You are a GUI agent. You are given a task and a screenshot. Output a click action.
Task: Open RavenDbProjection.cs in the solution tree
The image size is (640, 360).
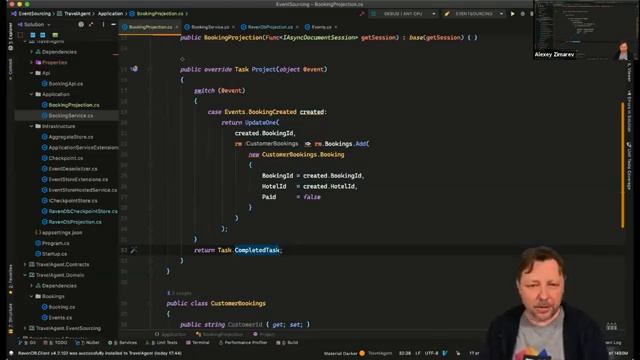click(75, 222)
